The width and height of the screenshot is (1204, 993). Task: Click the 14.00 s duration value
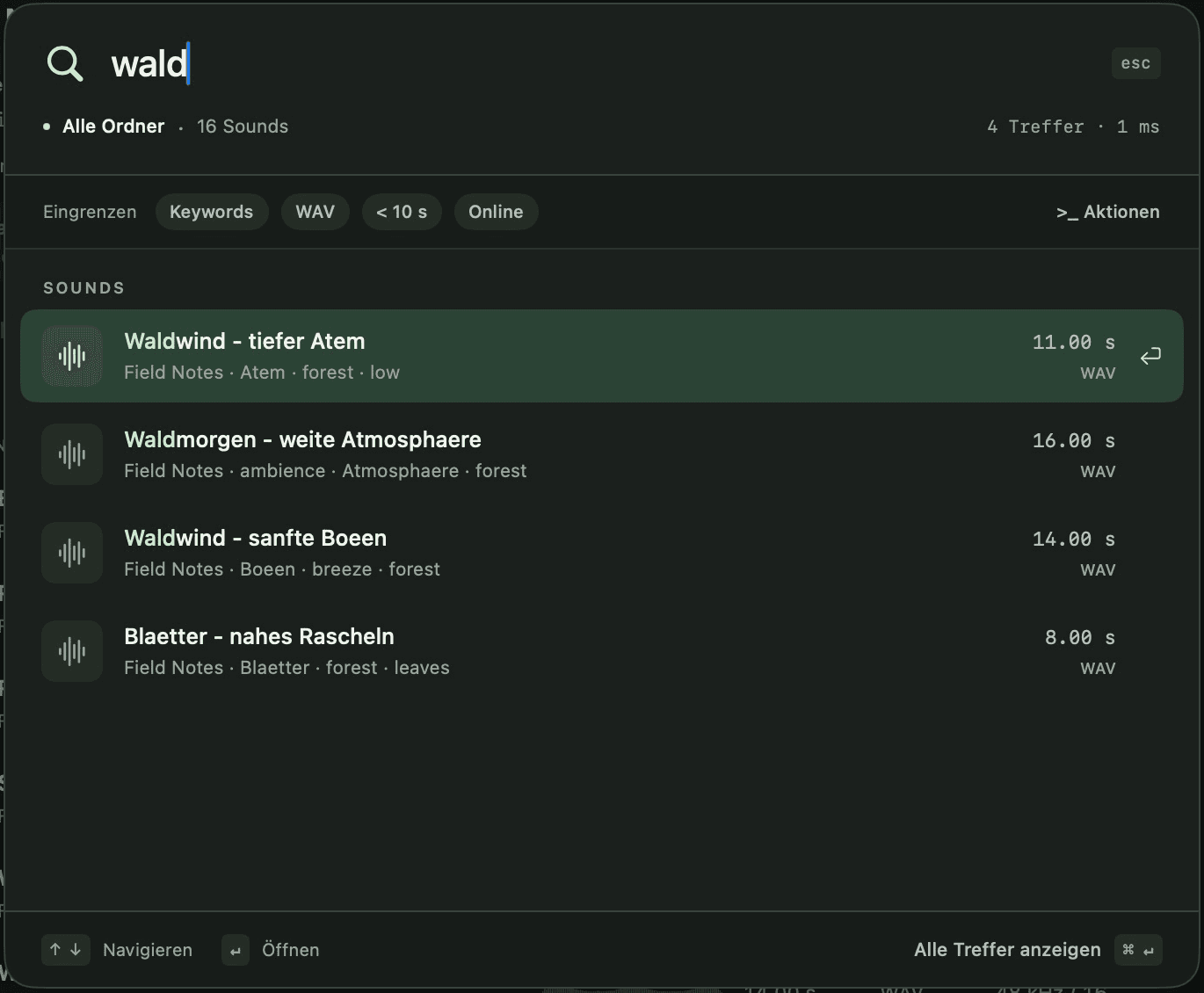pyautogui.click(x=1074, y=539)
